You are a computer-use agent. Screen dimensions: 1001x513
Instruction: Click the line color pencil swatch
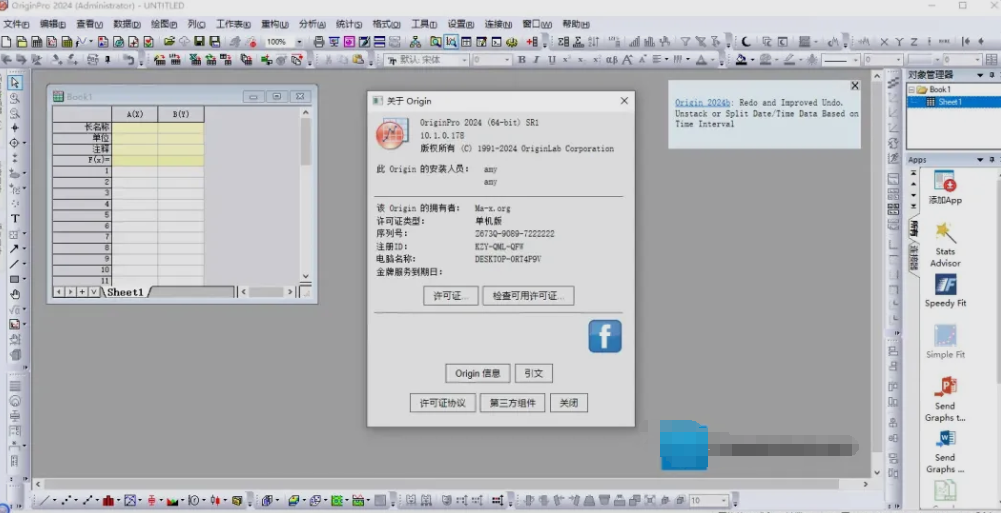click(789, 60)
